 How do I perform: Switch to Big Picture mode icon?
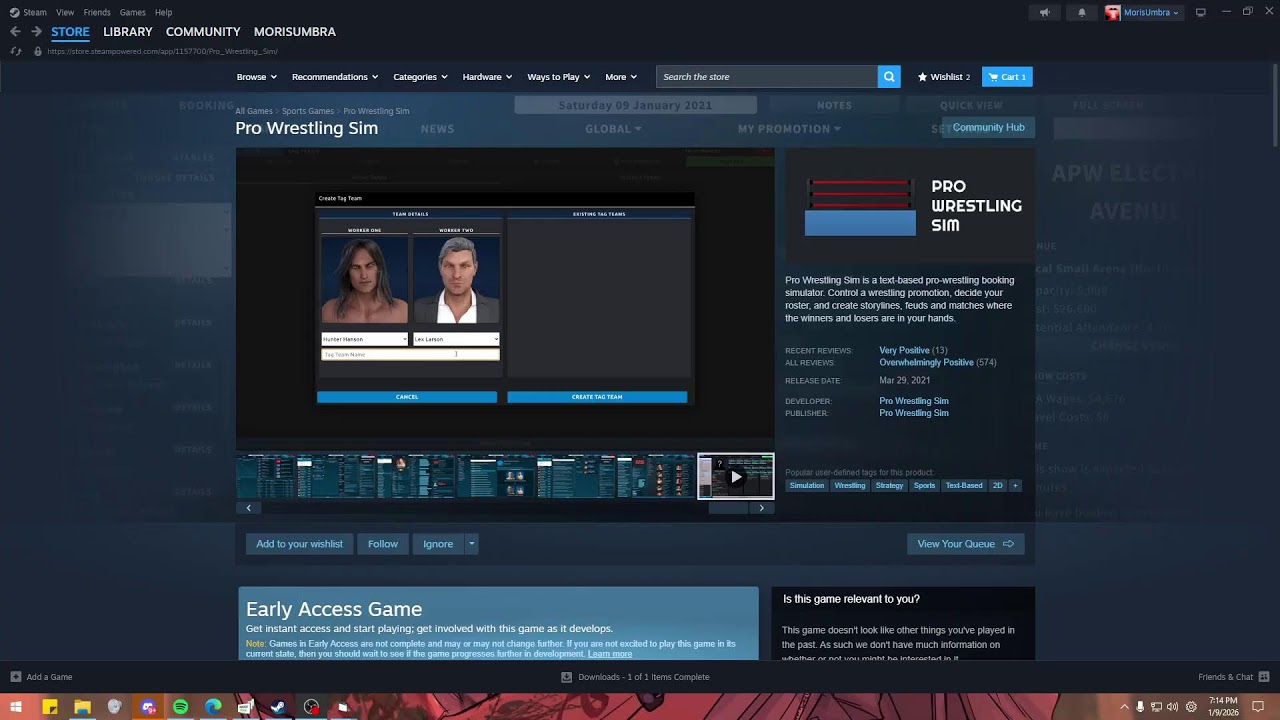pos(1201,12)
